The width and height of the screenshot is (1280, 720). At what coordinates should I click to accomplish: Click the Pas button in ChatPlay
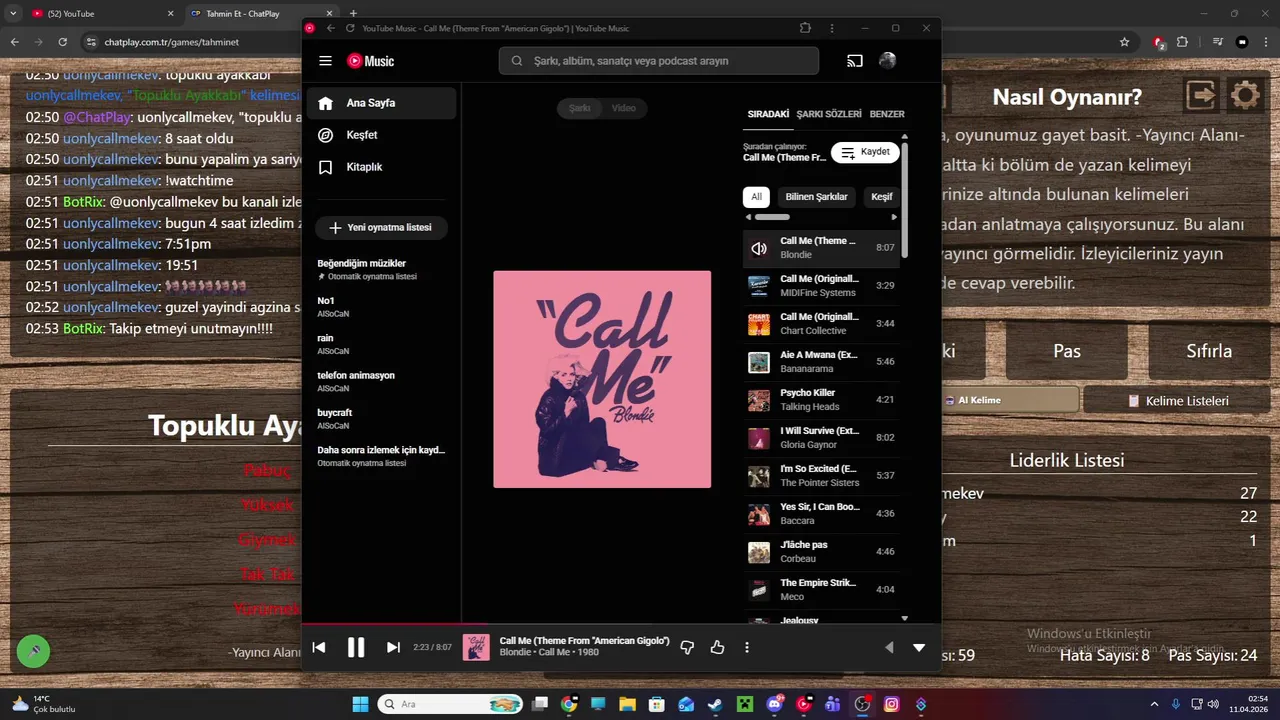coord(1067,351)
